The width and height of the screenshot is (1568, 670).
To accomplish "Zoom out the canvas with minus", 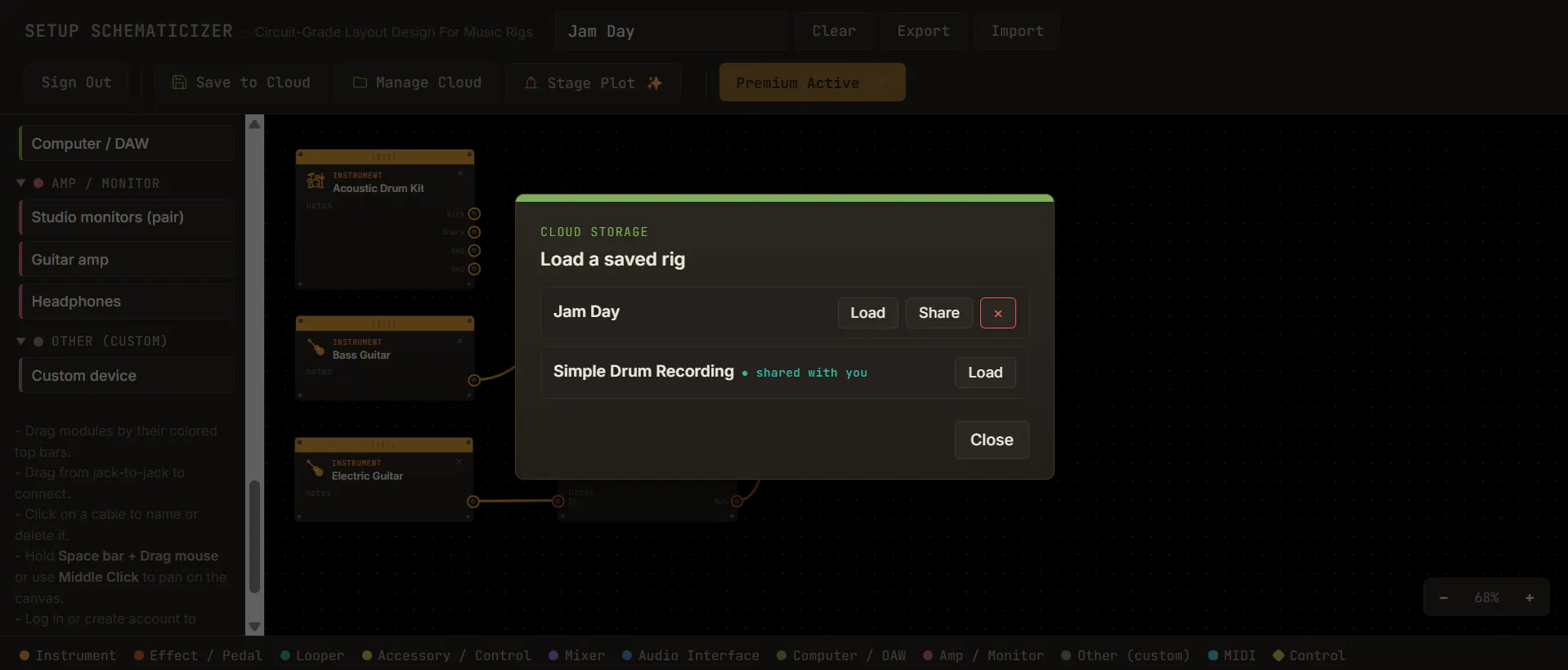I will [1444, 598].
